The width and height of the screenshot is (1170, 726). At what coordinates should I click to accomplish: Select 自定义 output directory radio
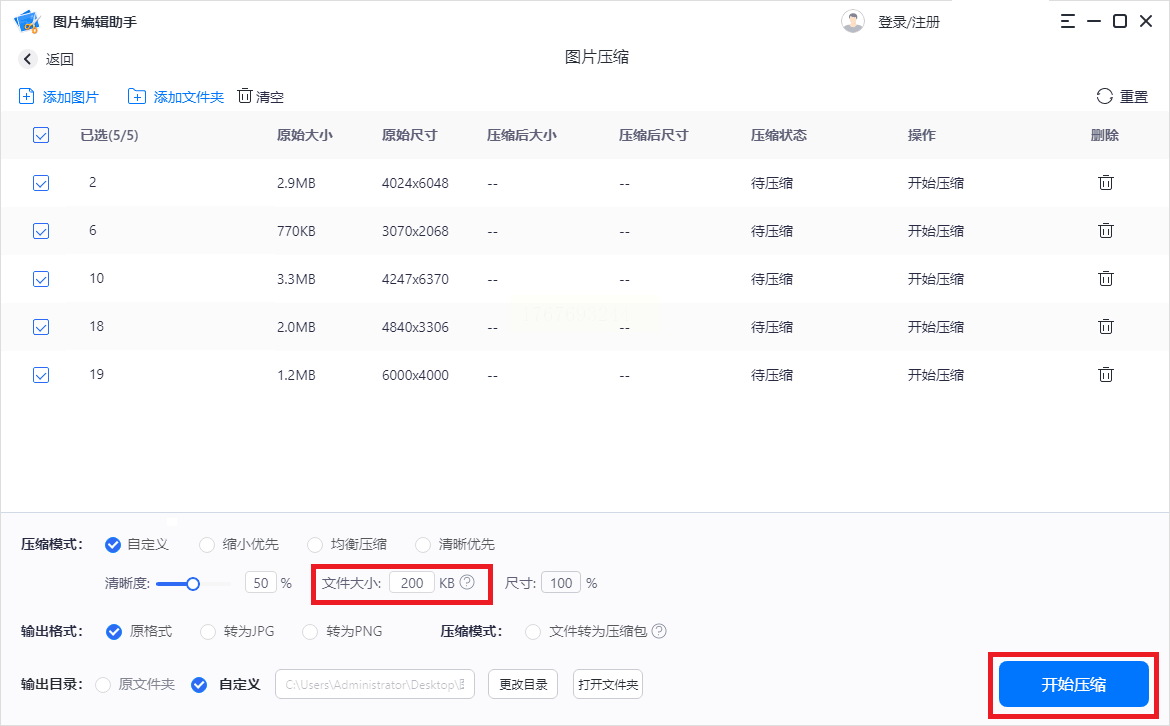(x=198, y=684)
